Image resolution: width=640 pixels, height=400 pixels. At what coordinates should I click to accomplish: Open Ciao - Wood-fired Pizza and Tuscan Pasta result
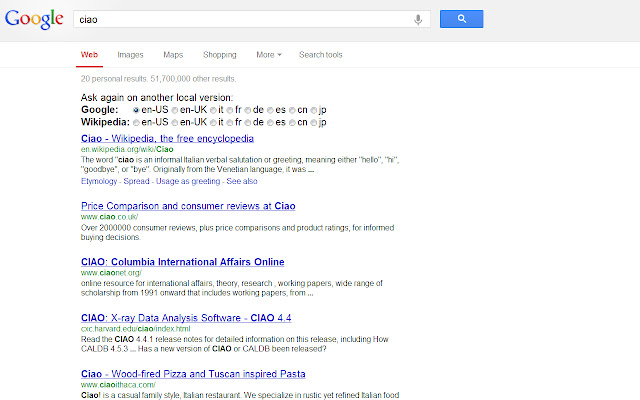(193, 374)
